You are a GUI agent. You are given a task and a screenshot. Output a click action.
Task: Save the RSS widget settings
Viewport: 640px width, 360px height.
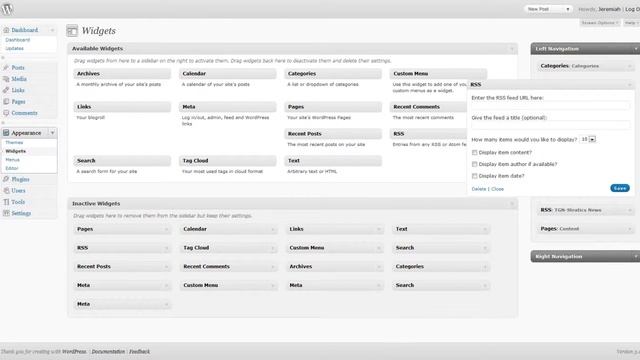[620, 188]
